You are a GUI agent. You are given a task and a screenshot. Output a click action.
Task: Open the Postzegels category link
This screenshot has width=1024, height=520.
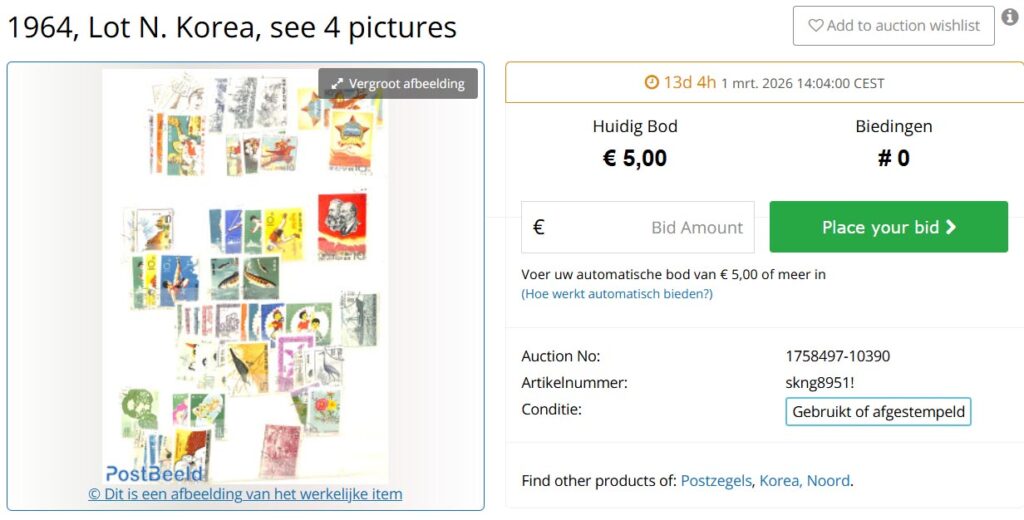pos(715,481)
